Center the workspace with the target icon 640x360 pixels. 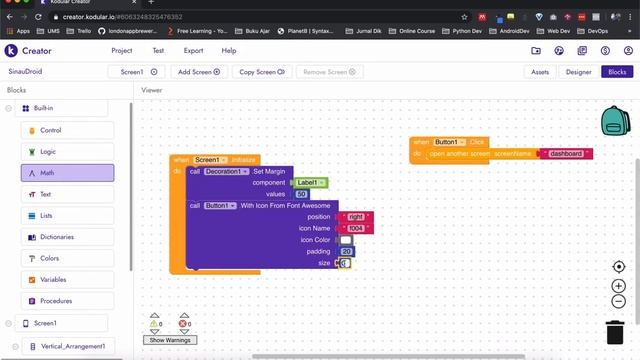[619, 267]
